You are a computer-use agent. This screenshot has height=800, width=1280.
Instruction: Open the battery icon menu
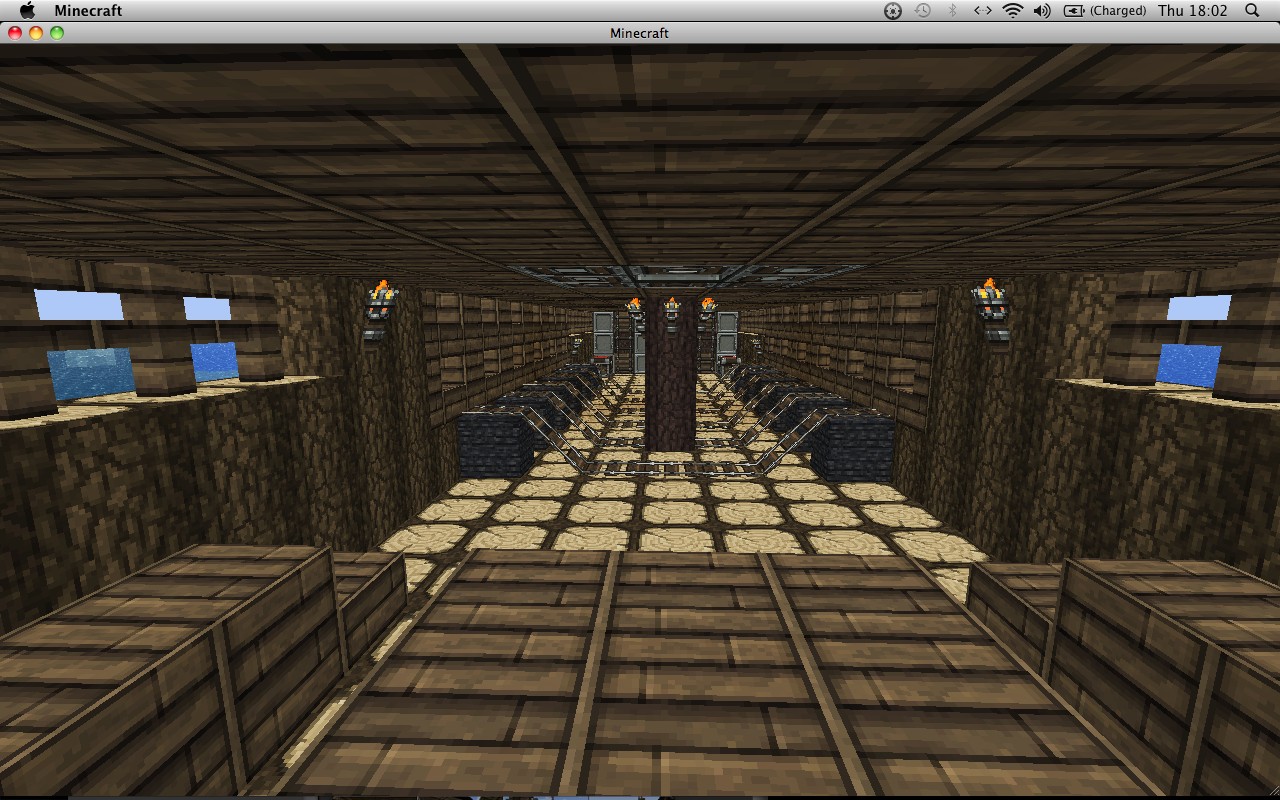tap(1073, 10)
